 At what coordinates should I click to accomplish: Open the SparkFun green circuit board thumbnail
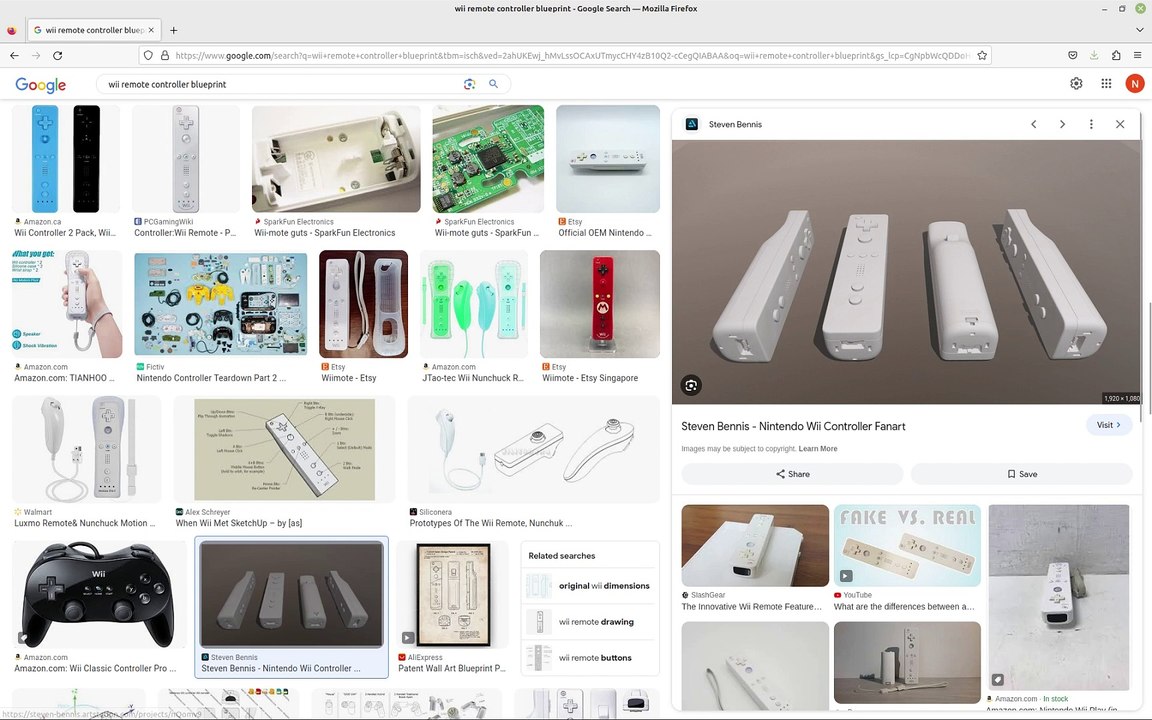click(x=489, y=159)
